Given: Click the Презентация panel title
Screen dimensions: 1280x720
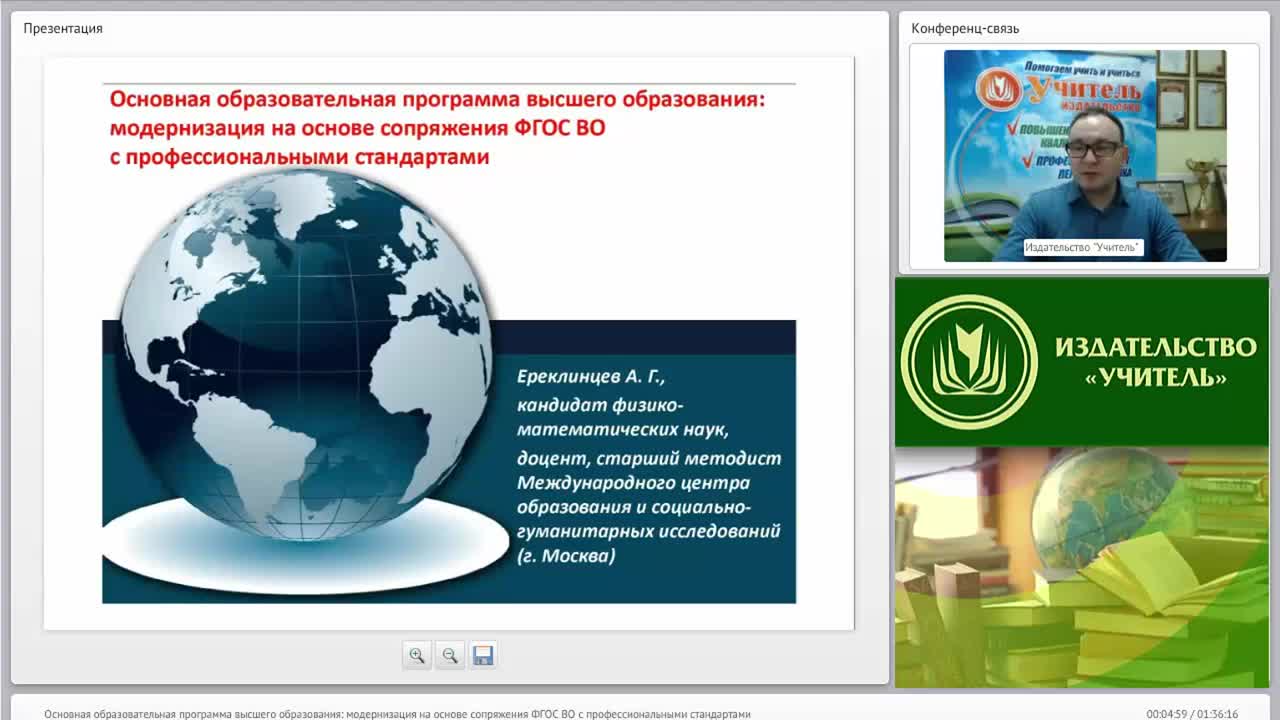Looking at the screenshot, I should click(63, 28).
